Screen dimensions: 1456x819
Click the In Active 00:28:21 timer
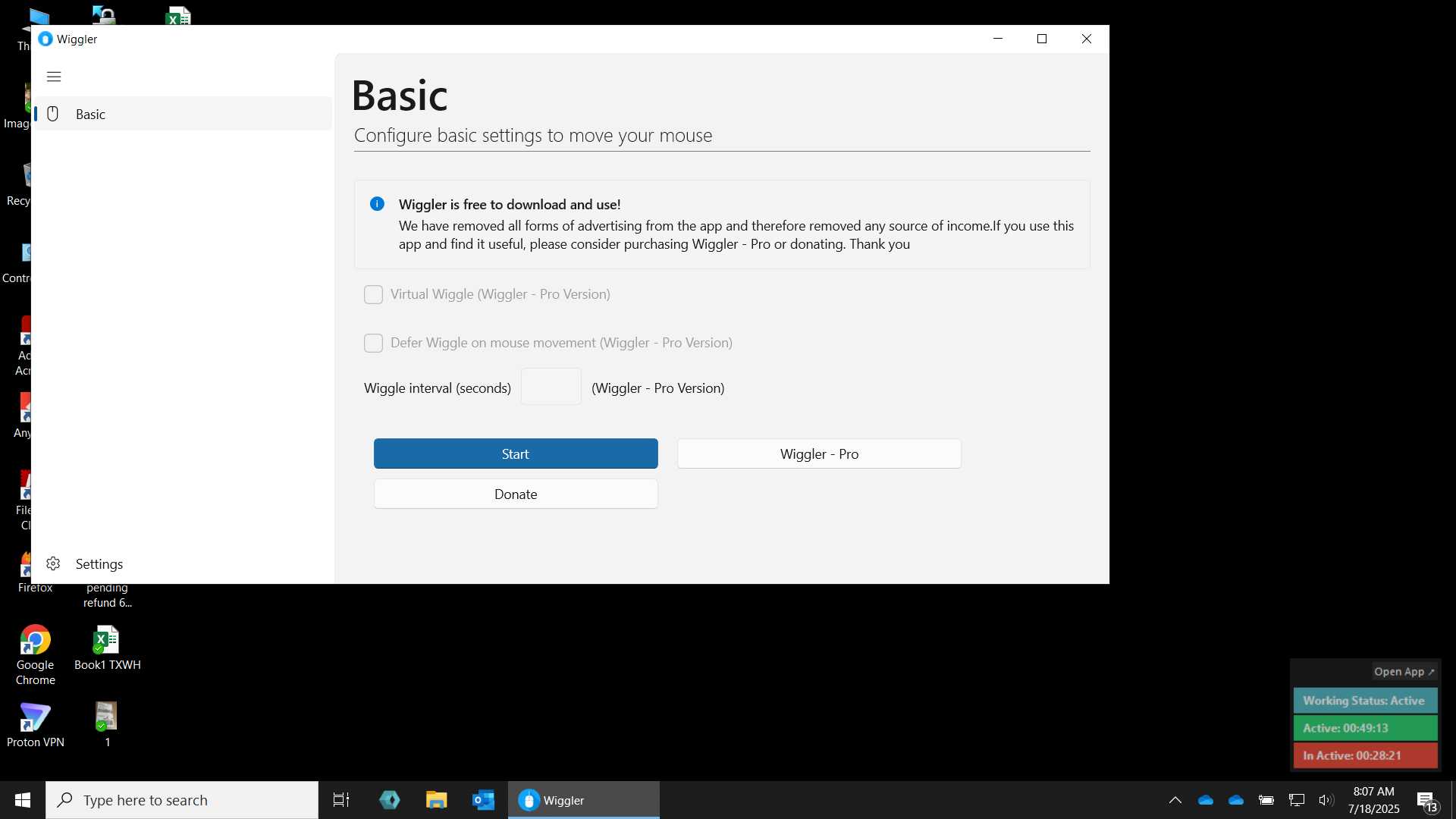(x=1365, y=755)
